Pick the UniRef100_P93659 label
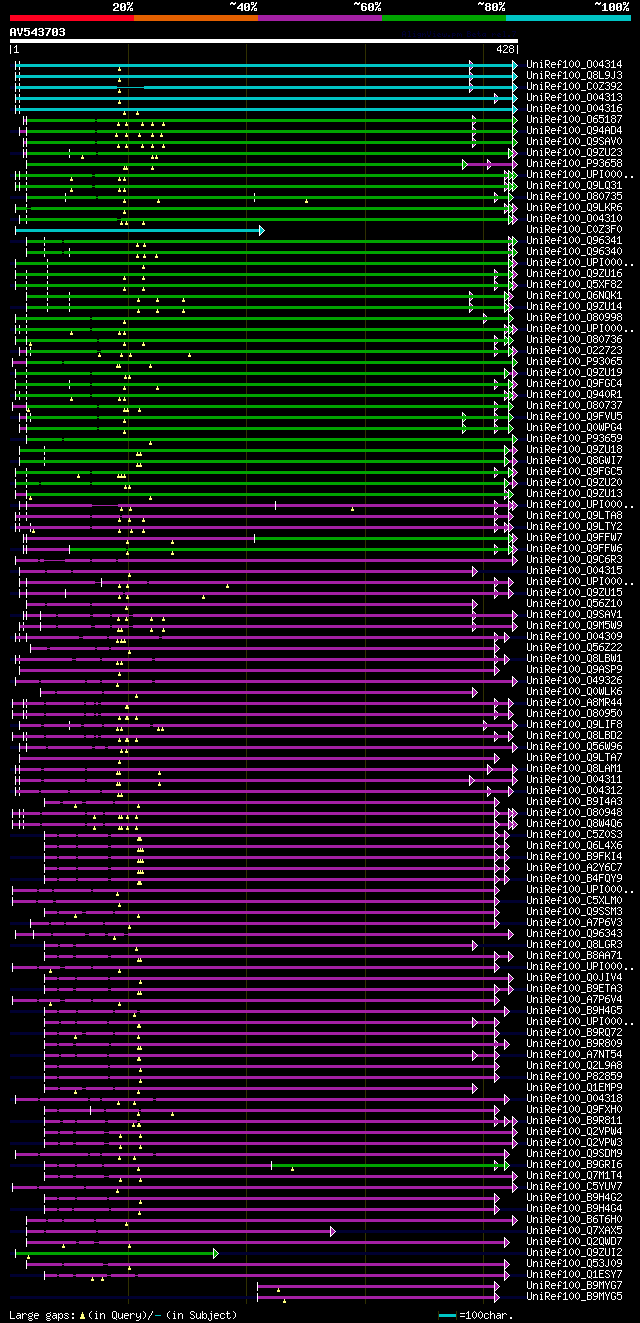Image resolution: width=640 pixels, height=1323 pixels. [x=575, y=439]
